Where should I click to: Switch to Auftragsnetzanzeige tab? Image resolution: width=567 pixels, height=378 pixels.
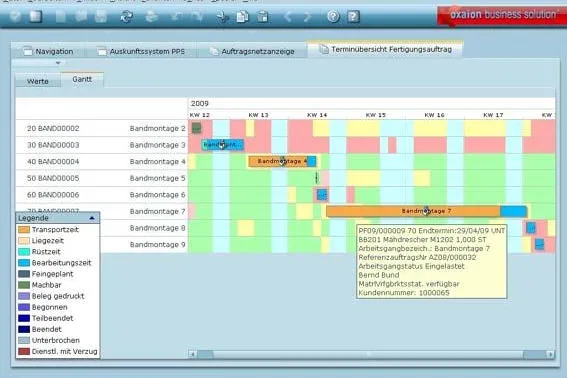(x=252, y=51)
